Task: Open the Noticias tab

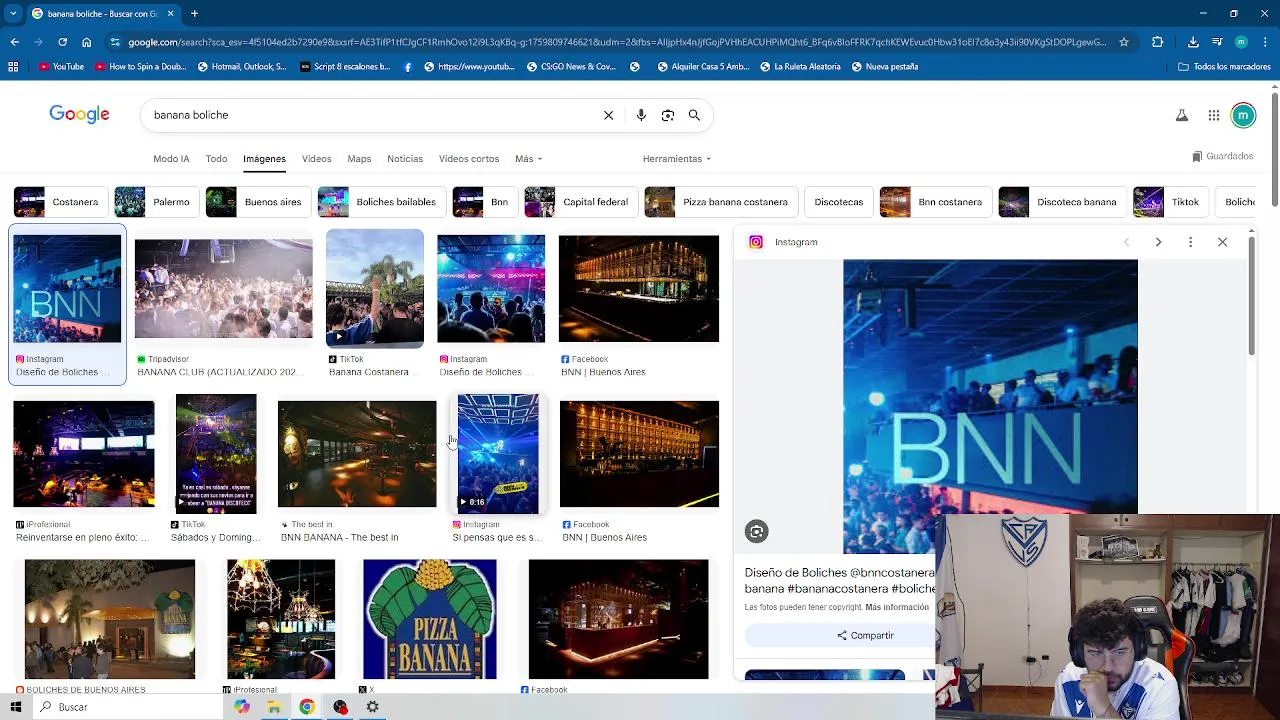Action: (x=405, y=159)
